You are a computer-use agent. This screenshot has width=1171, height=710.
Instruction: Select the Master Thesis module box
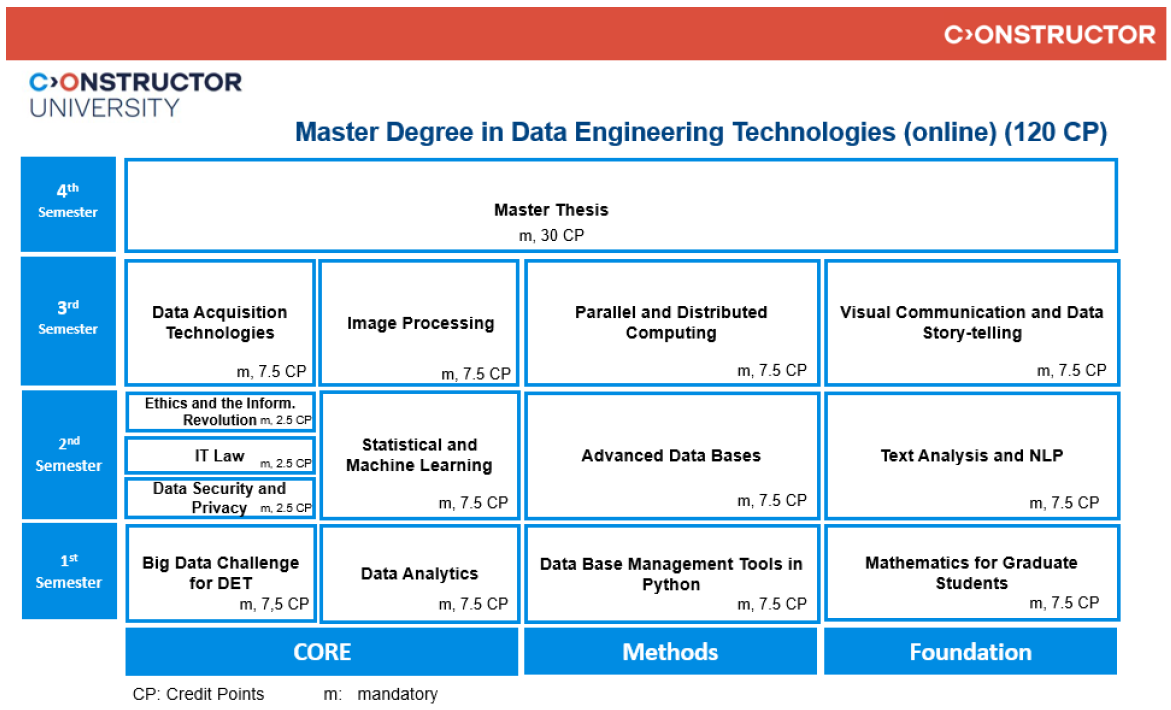(x=620, y=206)
